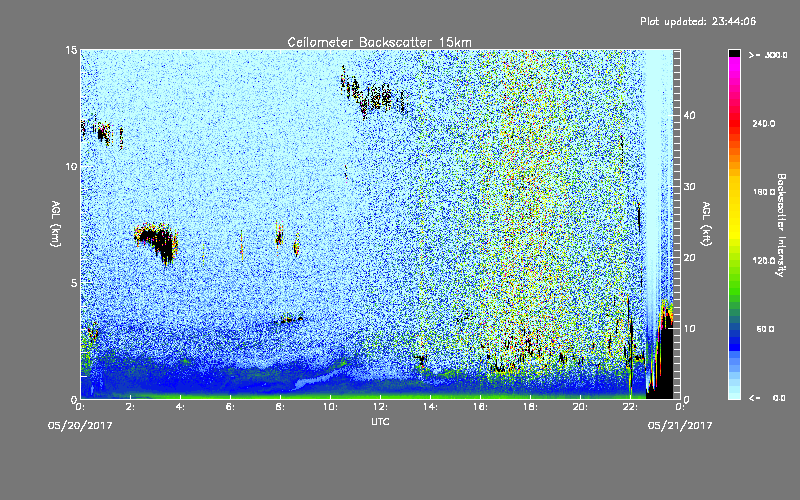Pick the black segment atop the colorbar
This screenshot has width=800, height=500.
[734, 53]
